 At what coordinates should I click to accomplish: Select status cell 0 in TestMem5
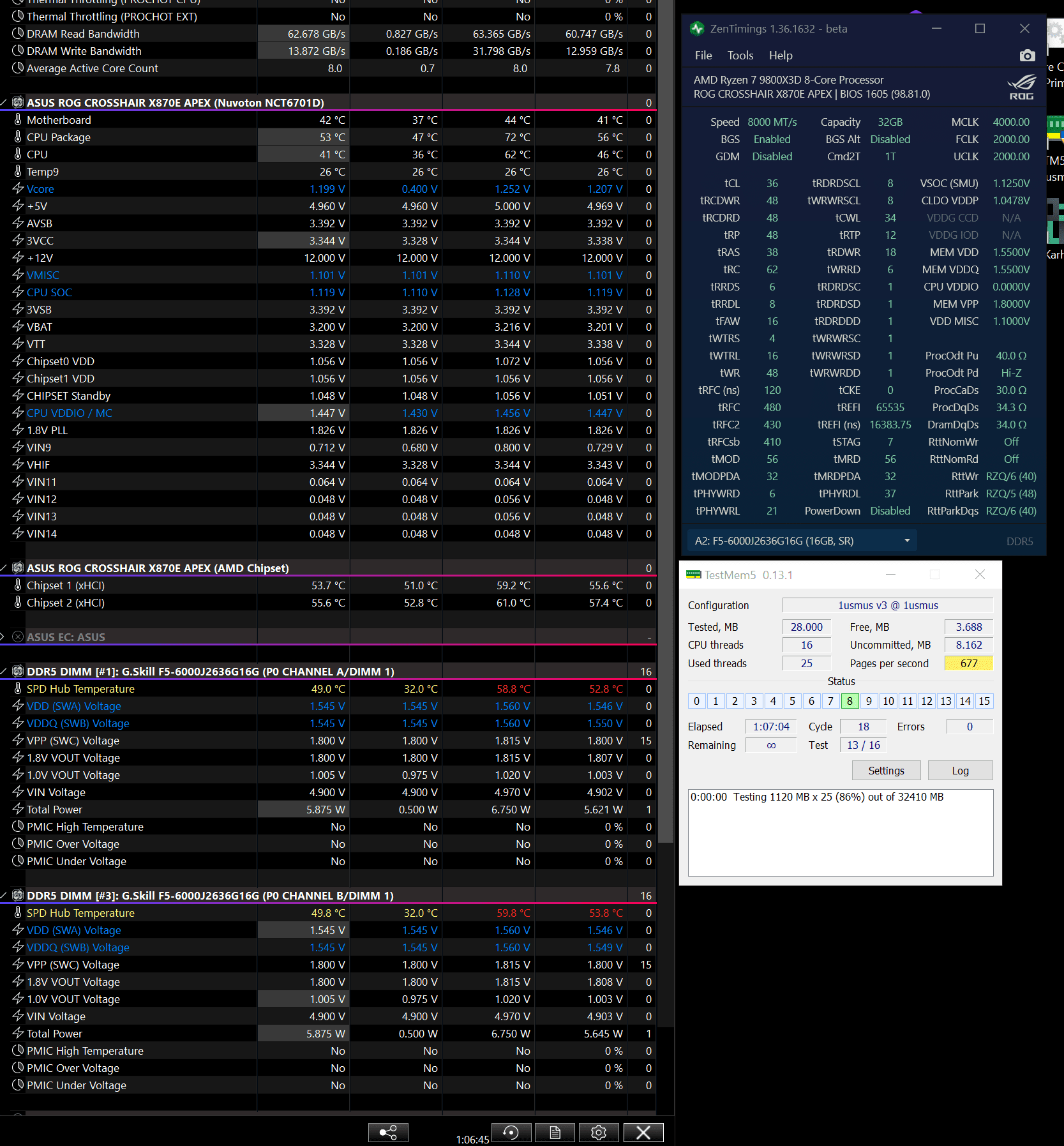click(x=696, y=701)
